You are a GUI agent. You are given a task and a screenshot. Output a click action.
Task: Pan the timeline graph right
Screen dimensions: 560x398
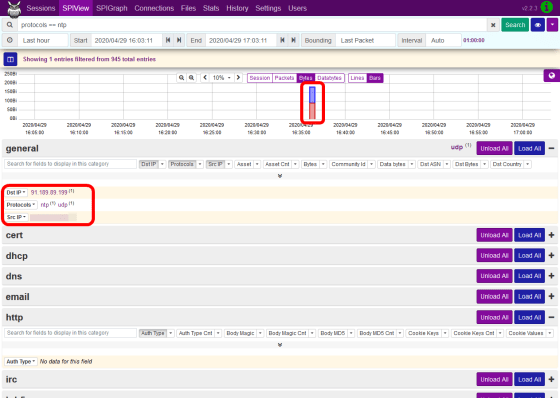(x=238, y=78)
